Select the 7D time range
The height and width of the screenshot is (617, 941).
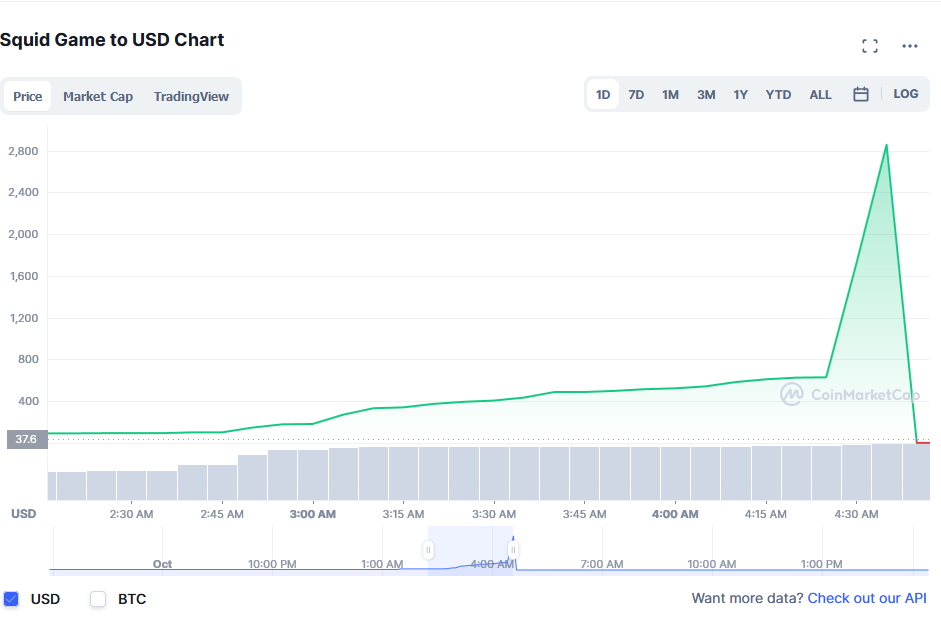(x=636, y=94)
